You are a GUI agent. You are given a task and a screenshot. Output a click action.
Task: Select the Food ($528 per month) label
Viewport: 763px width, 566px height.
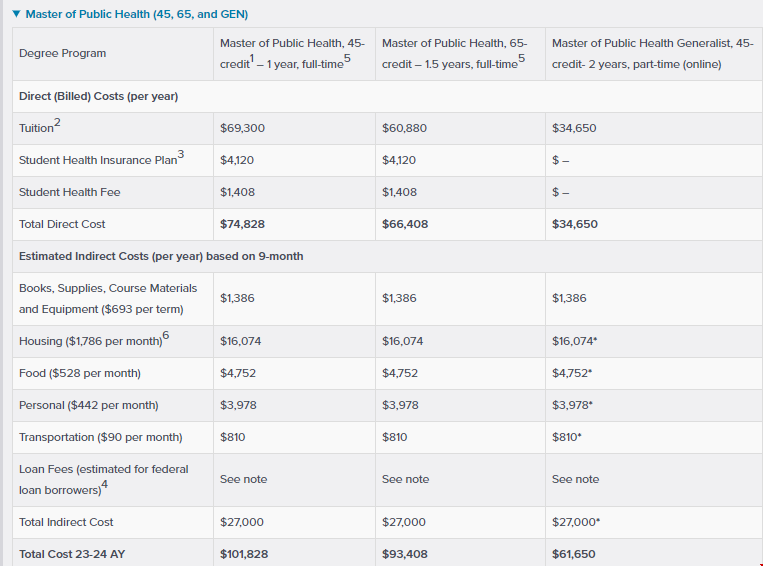80,373
